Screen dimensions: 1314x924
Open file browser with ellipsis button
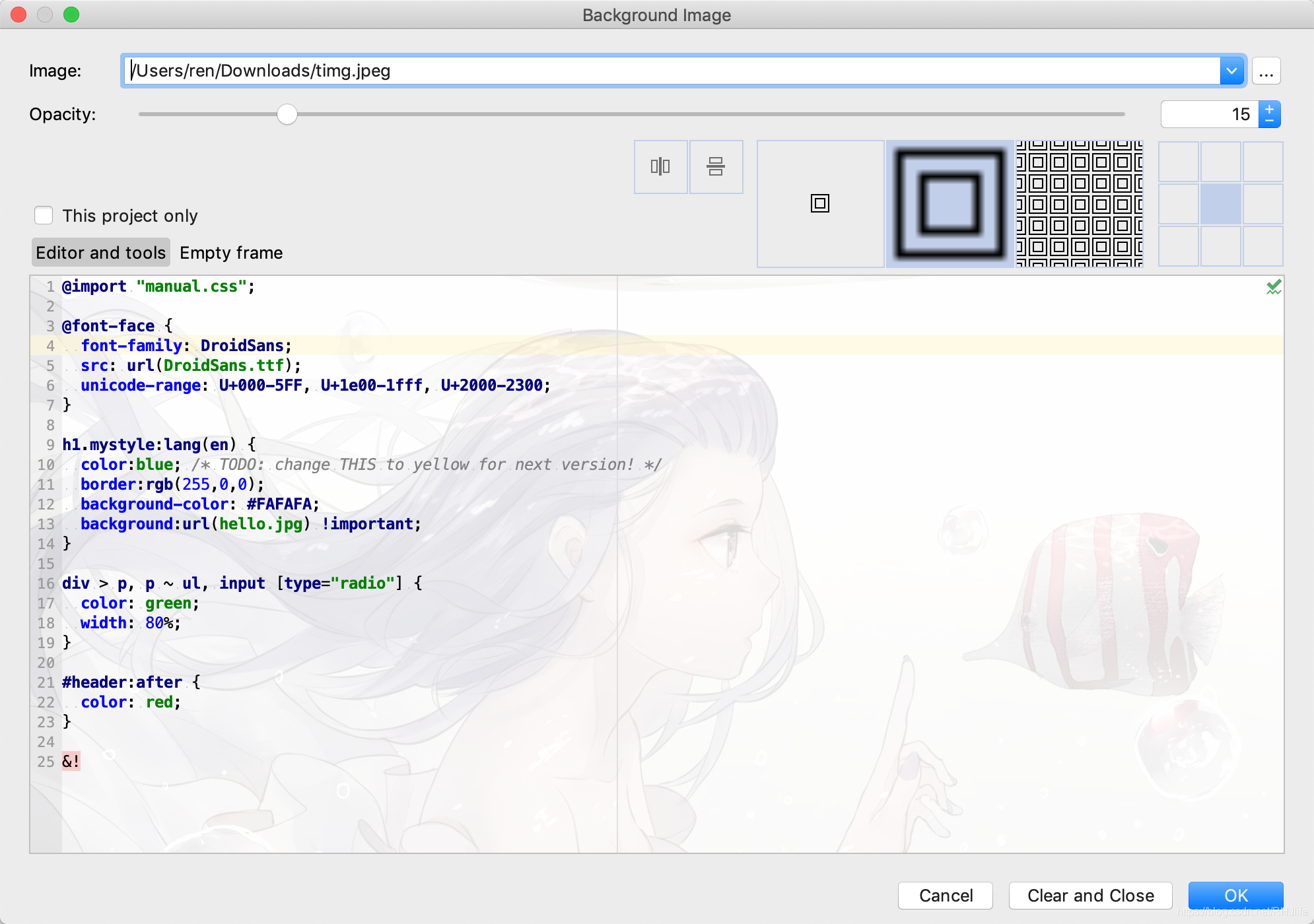(1266, 71)
